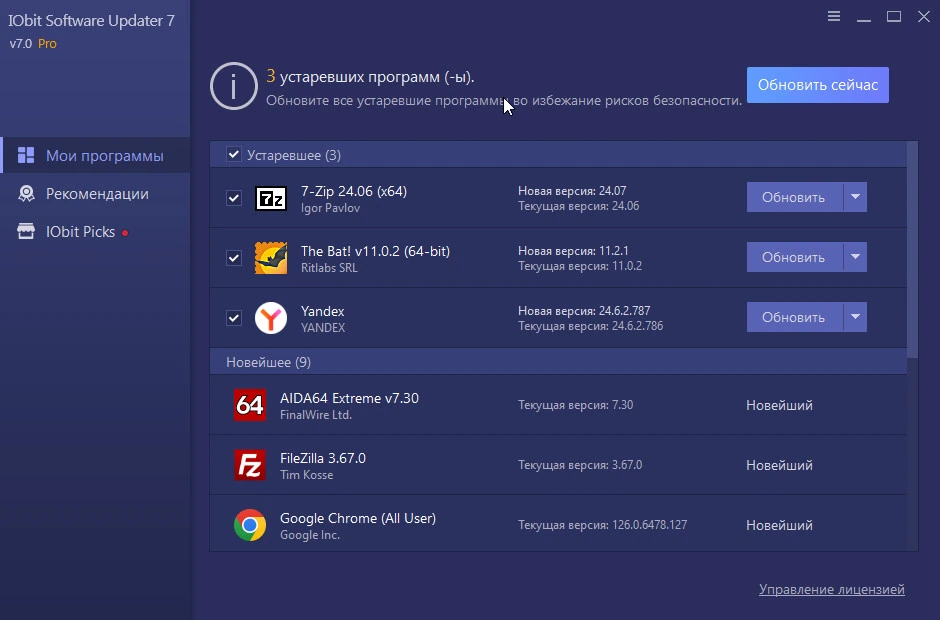Click Обновить for The Bat!
The width and height of the screenshot is (940, 620).
click(794, 257)
